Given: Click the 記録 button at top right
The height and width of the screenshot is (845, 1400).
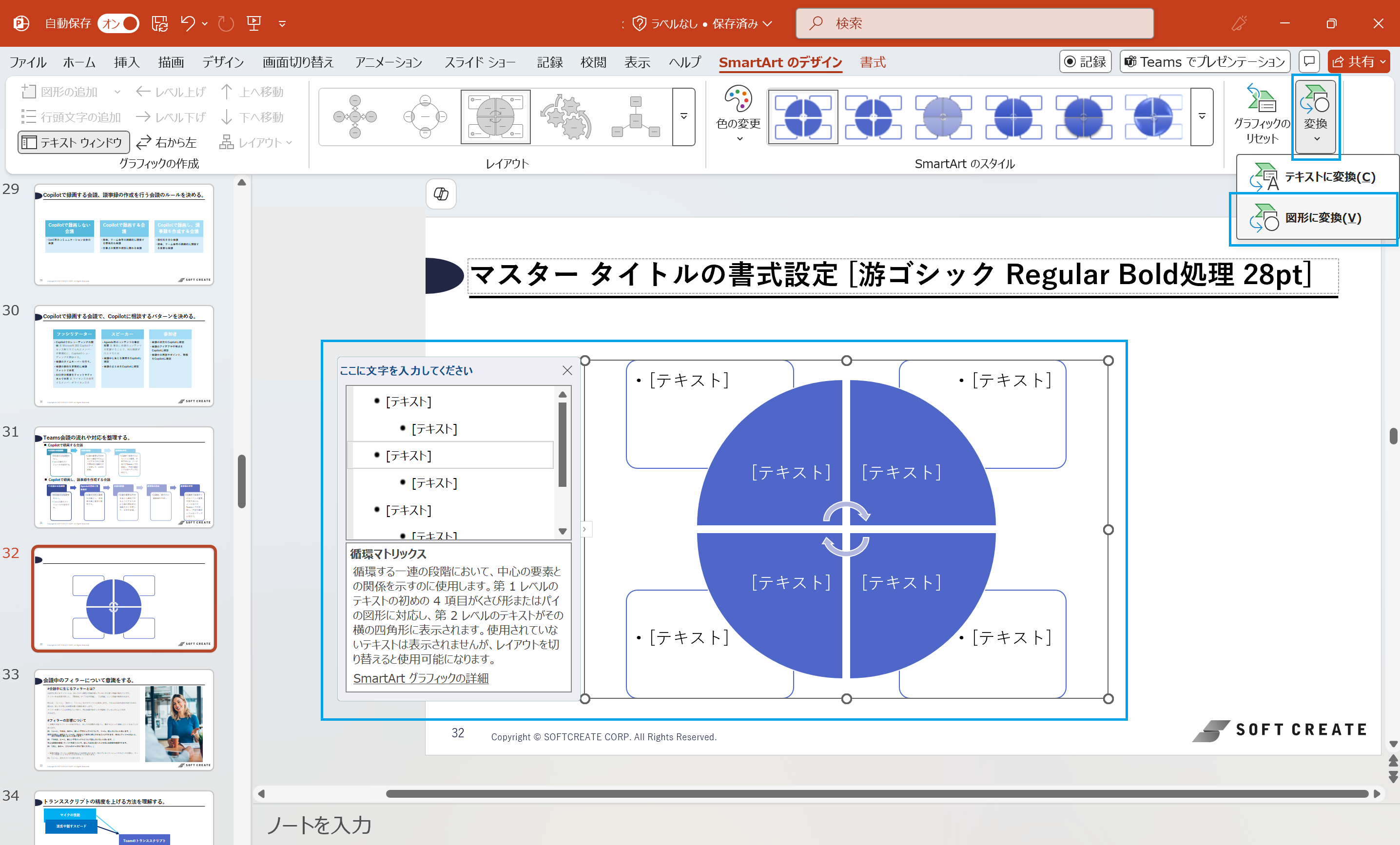Looking at the screenshot, I should click(x=1085, y=61).
